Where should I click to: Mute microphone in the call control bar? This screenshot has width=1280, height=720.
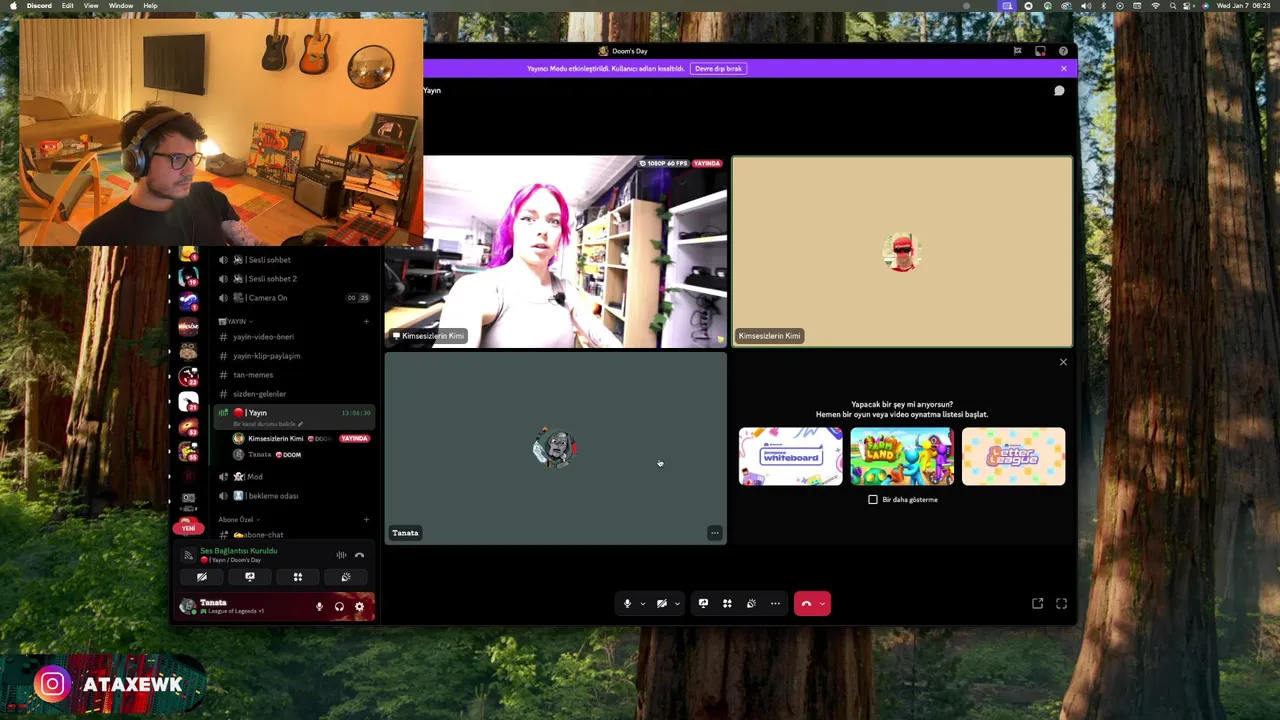click(x=627, y=604)
